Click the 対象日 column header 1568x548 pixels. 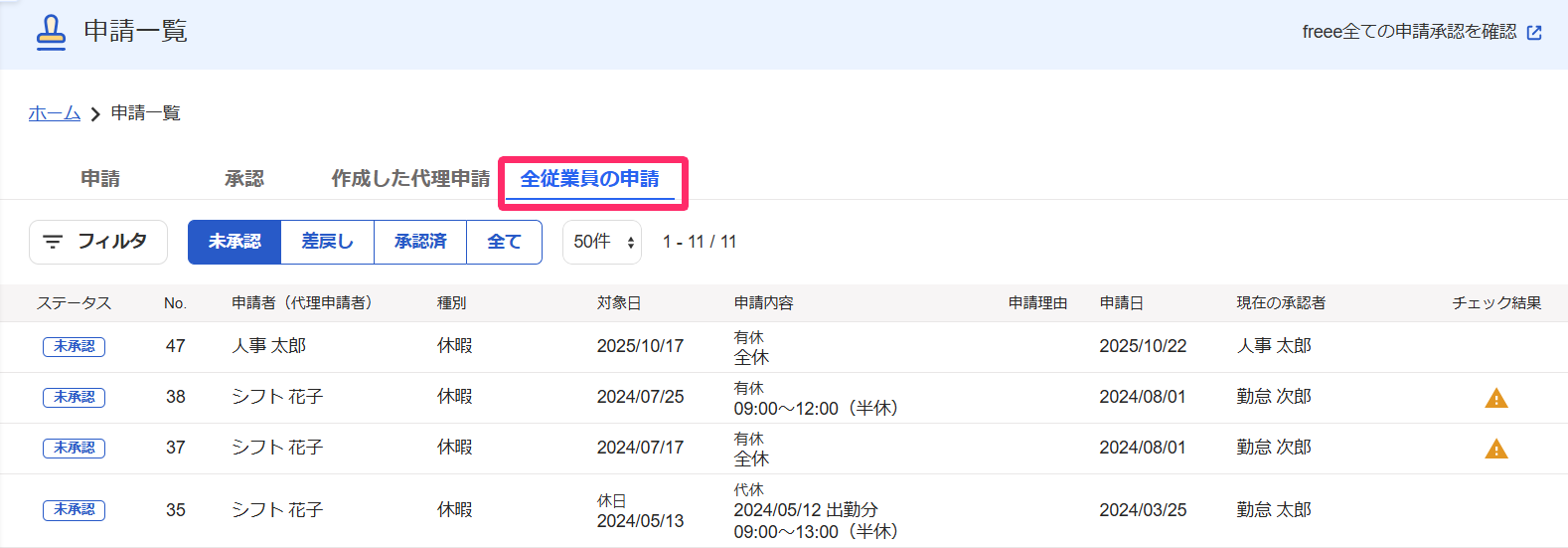619,303
